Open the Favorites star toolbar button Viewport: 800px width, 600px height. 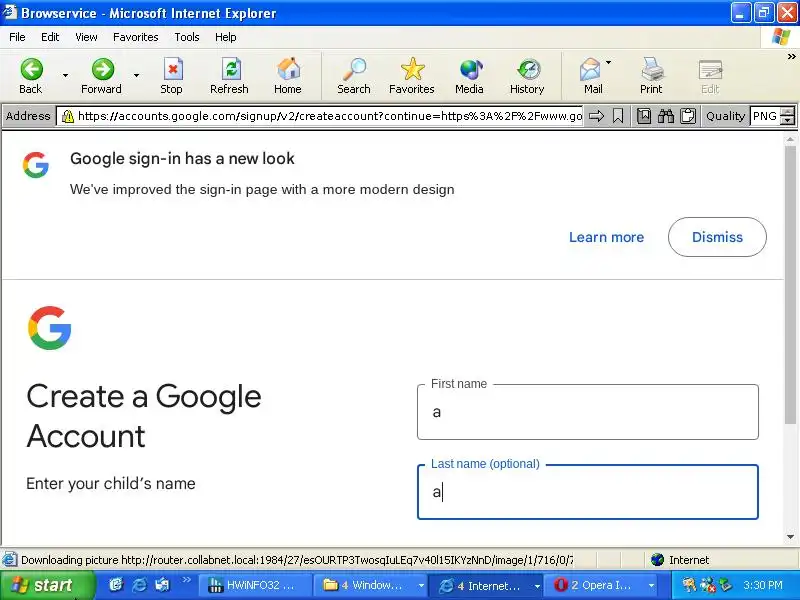point(412,76)
